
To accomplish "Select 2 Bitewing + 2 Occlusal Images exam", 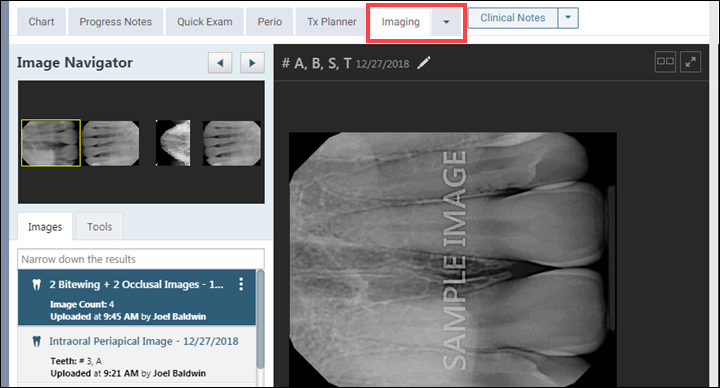I will [x=137, y=298].
